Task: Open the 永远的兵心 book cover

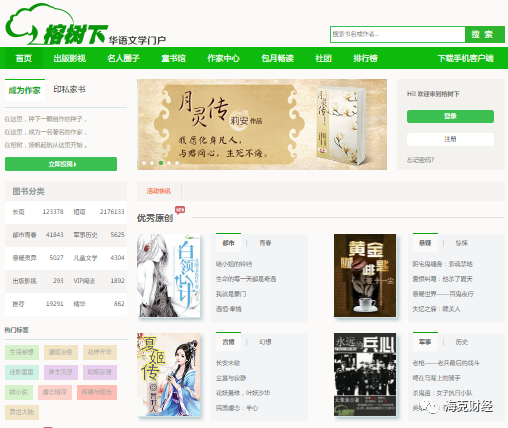Action: (365, 374)
